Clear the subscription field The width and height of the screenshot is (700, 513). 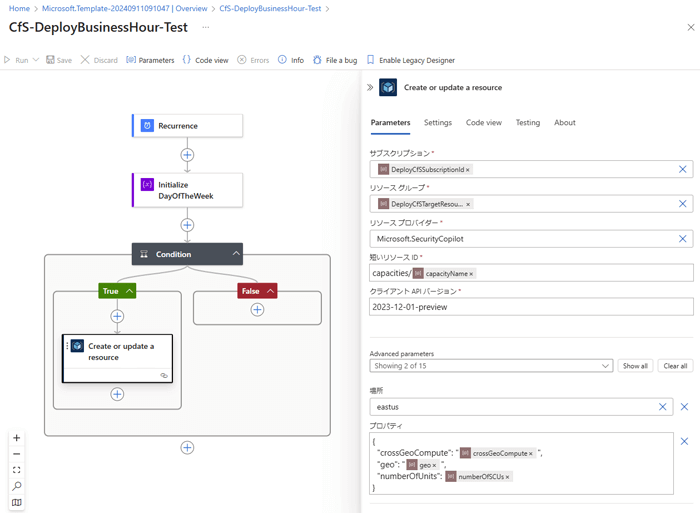(x=683, y=169)
